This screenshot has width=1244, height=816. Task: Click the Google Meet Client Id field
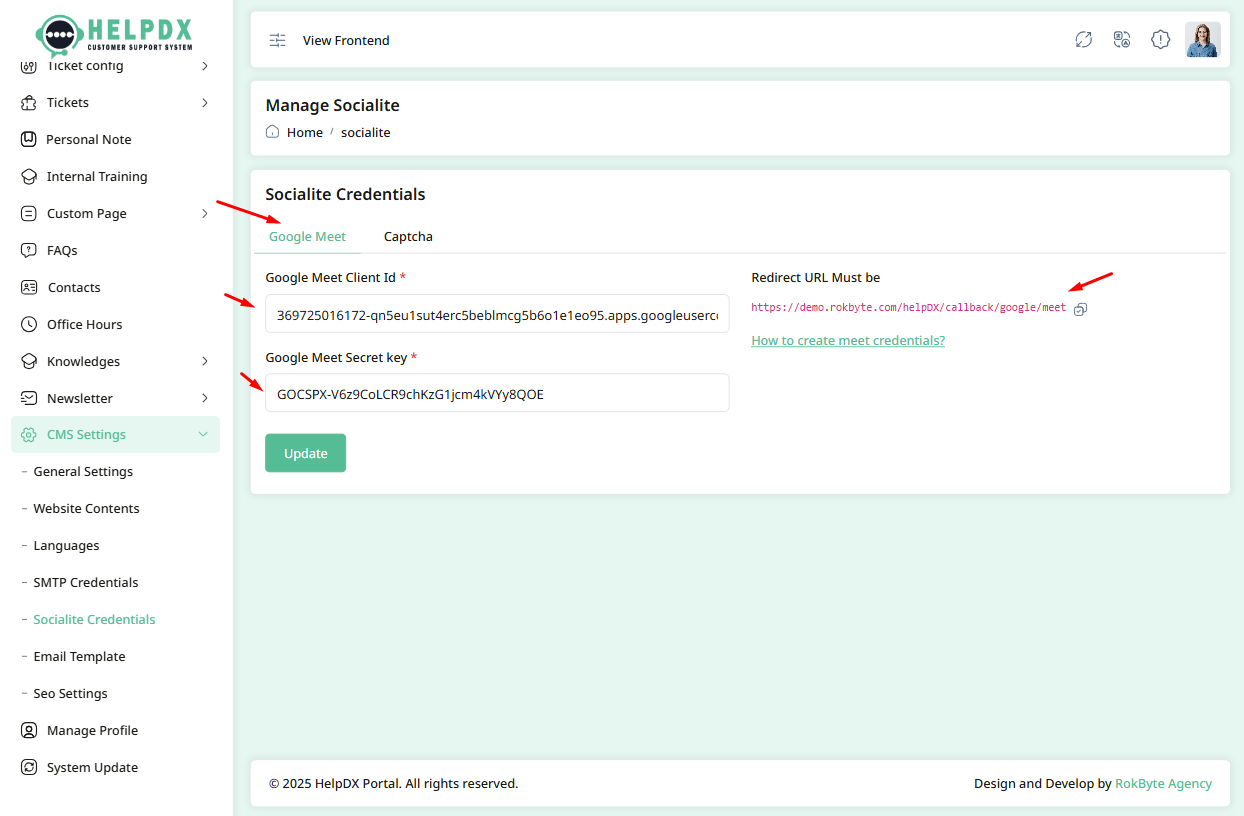coord(497,314)
